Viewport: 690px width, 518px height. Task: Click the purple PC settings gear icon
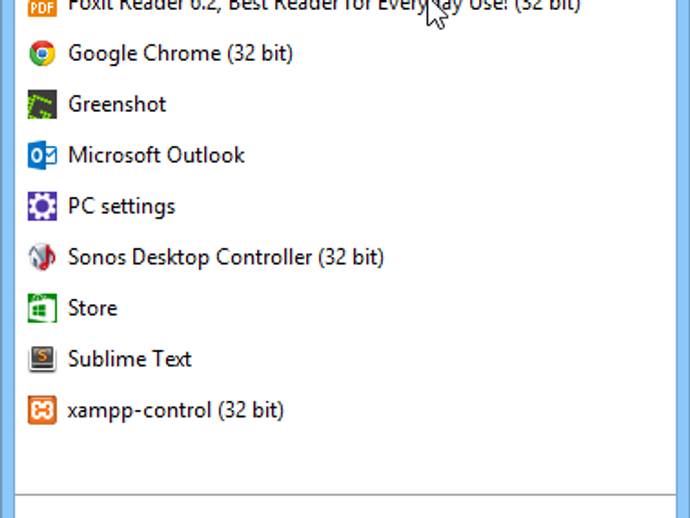(x=42, y=207)
